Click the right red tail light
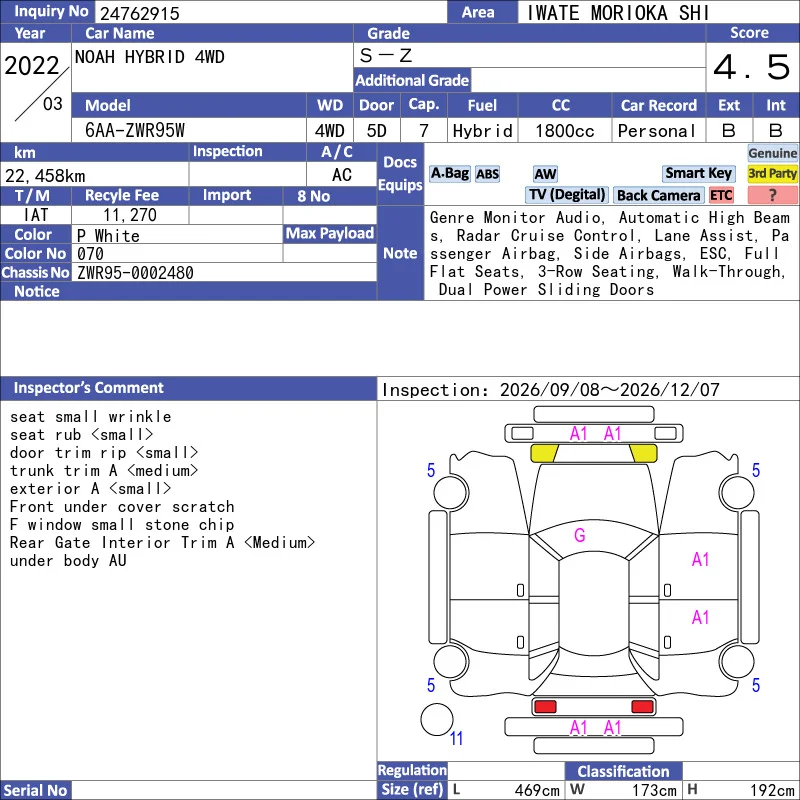The image size is (800, 800). click(642, 707)
